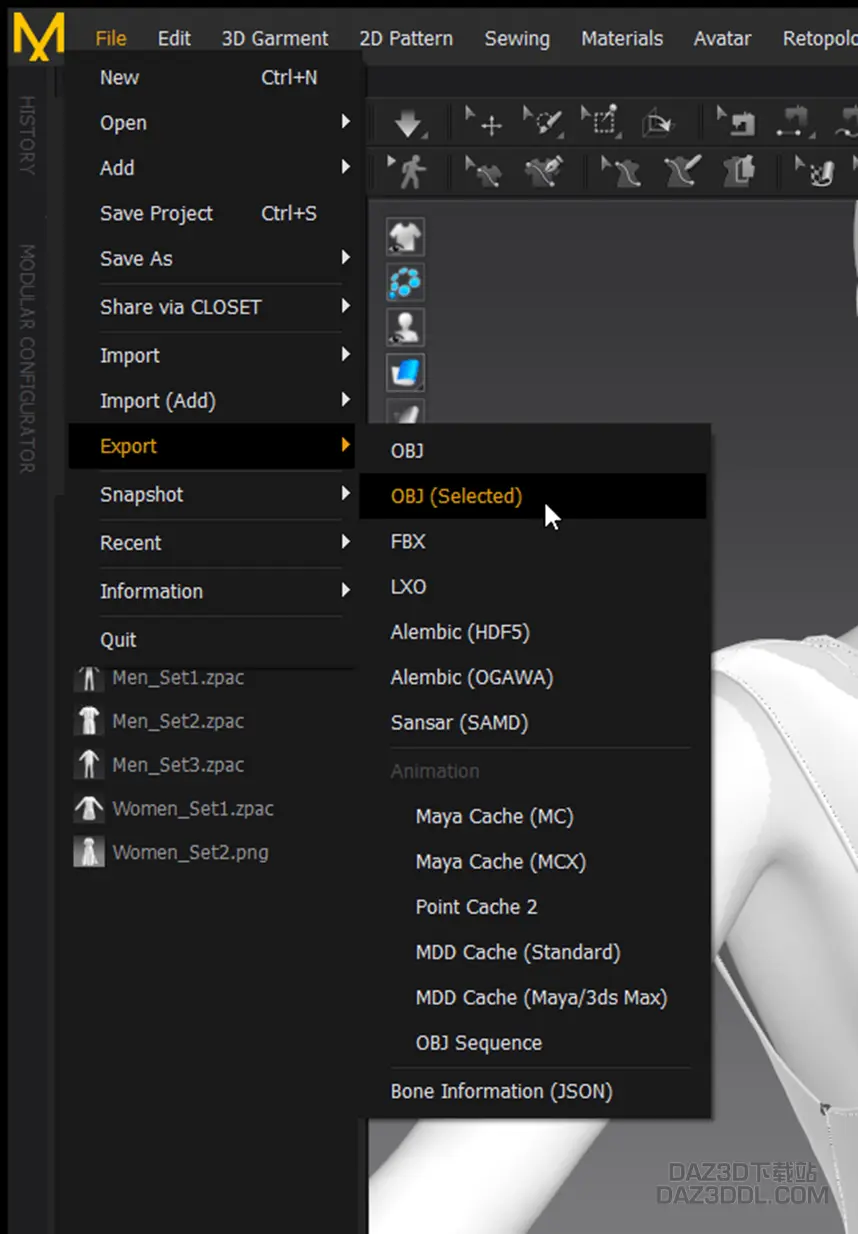Select Sansar (SAMD) export option

pos(534,722)
